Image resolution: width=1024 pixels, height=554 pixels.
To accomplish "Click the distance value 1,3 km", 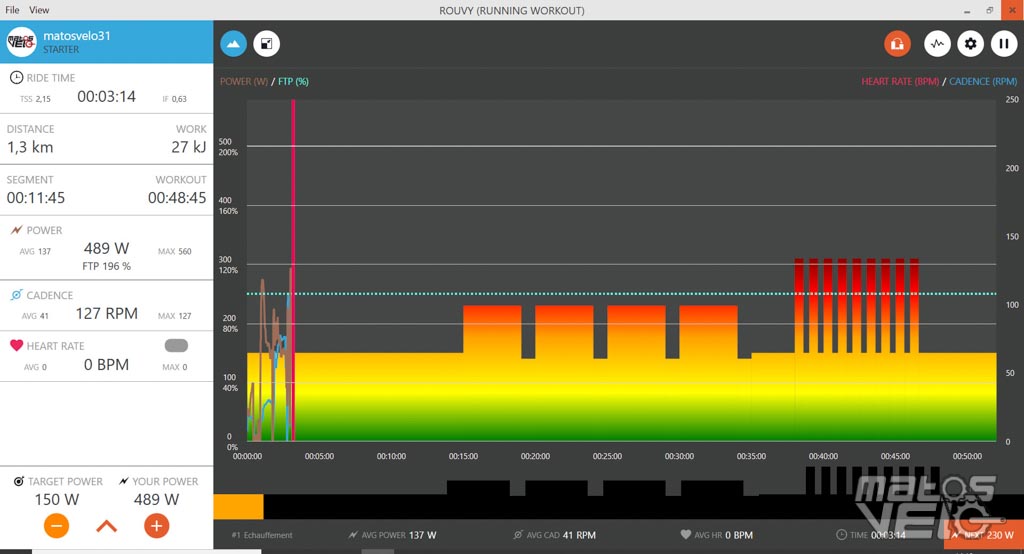I will point(30,148).
